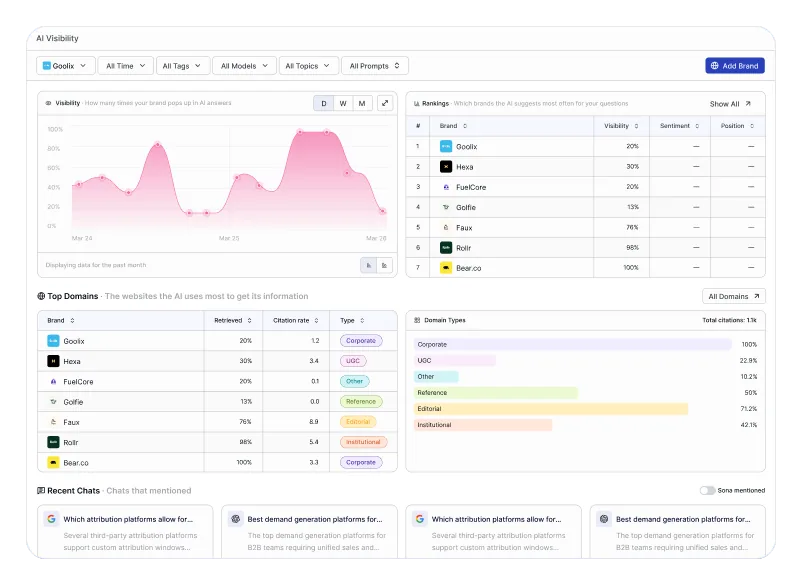This screenshot has width=802, height=585.
Task: Open the All Models filter dropdown
Action: tap(244, 65)
